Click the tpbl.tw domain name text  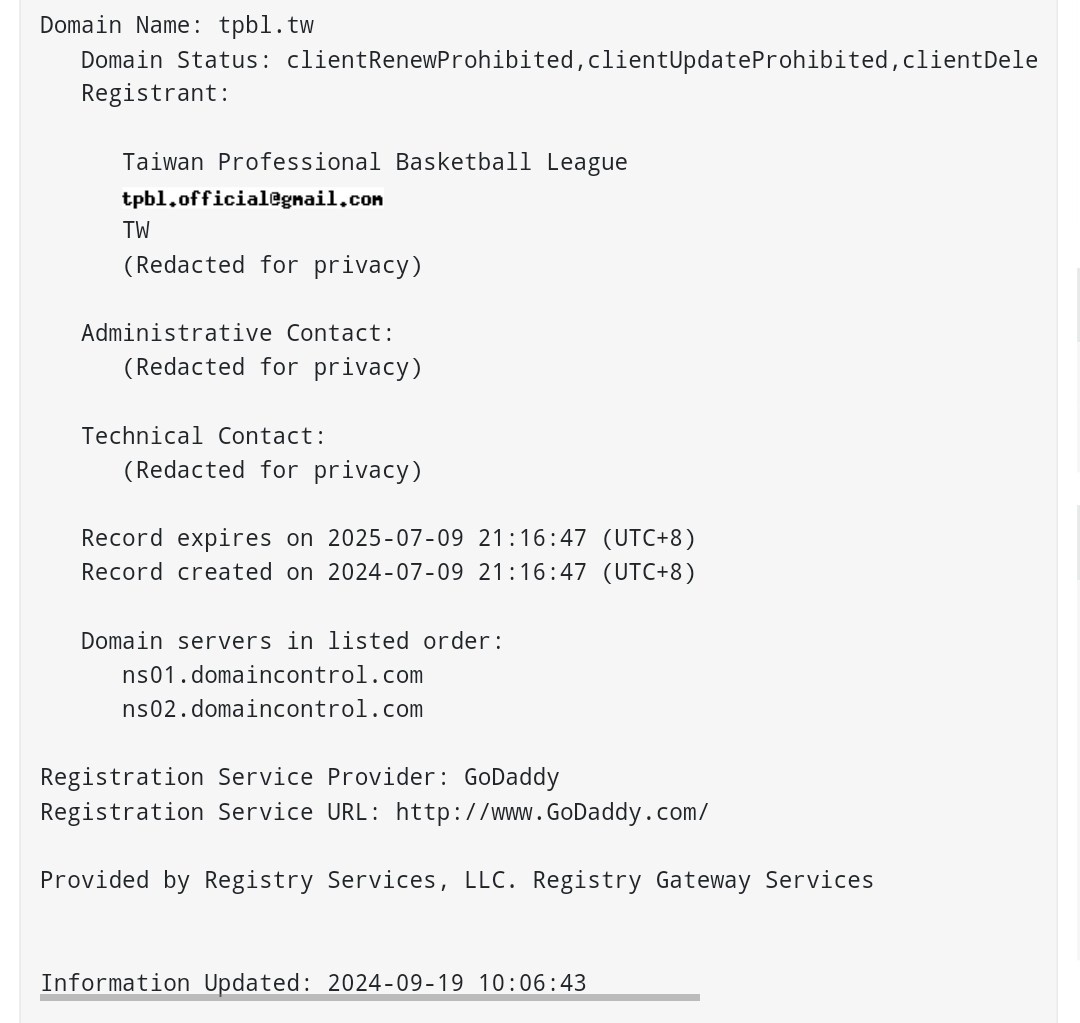click(266, 25)
